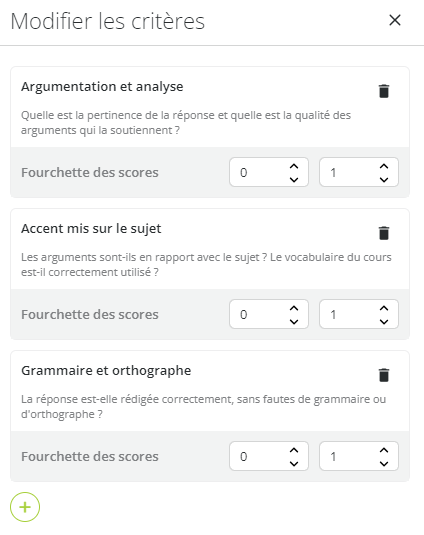The height and width of the screenshot is (535, 424).
Task: Increase maximum score for Grammaire et orthographe
Action: [x=384, y=450]
